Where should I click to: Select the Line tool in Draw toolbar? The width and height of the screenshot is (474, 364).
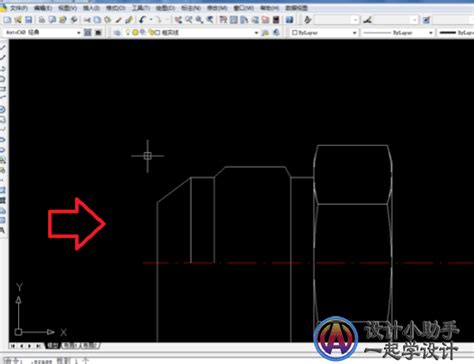pos(3,47)
